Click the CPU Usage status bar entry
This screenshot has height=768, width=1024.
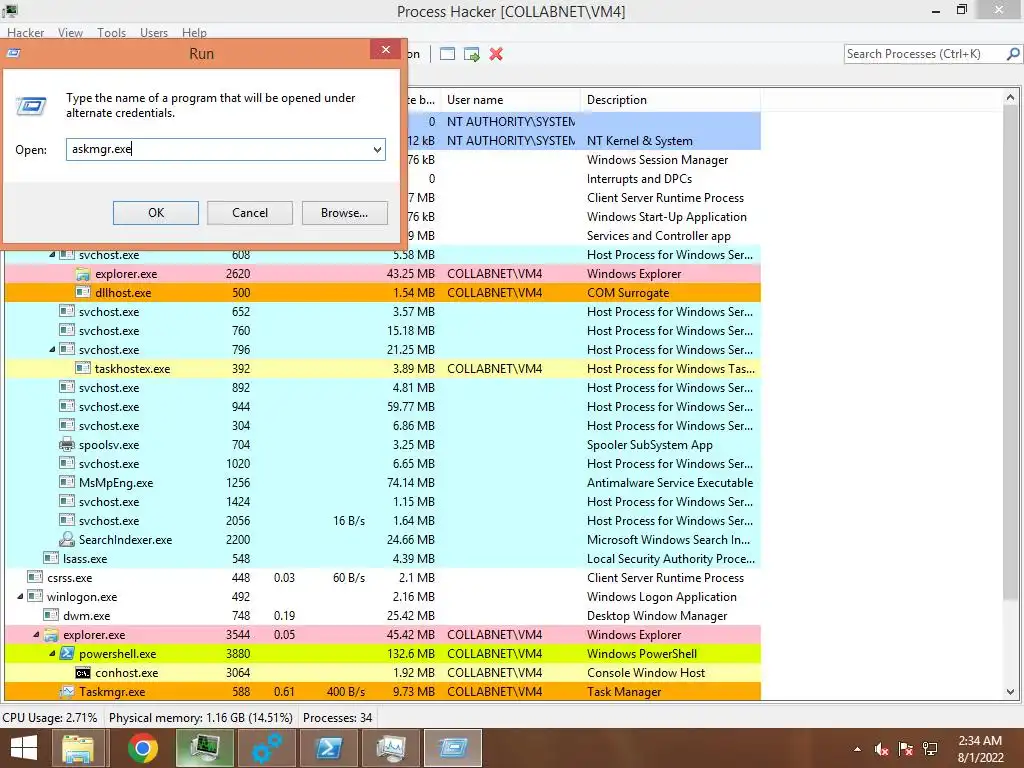click(50, 718)
